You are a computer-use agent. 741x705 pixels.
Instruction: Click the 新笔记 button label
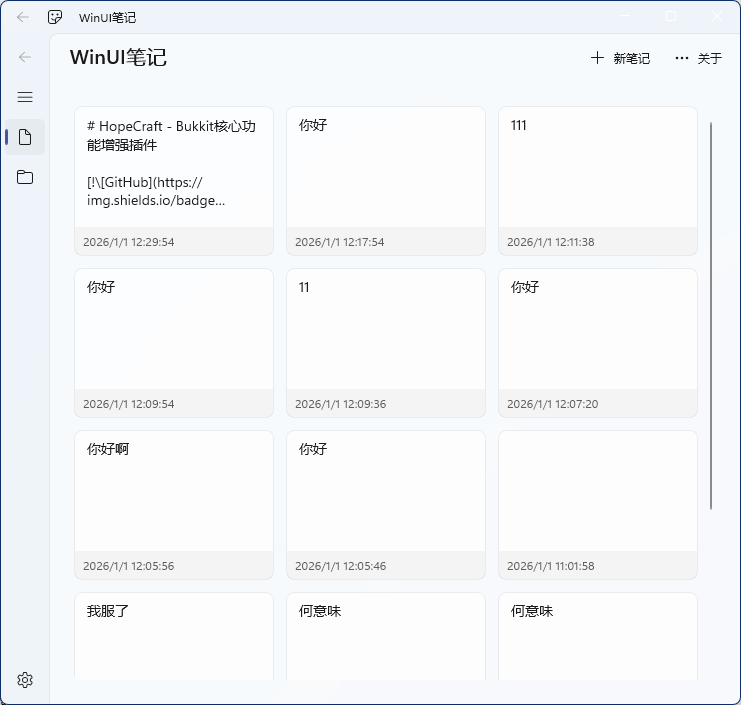pyautogui.click(x=631, y=58)
